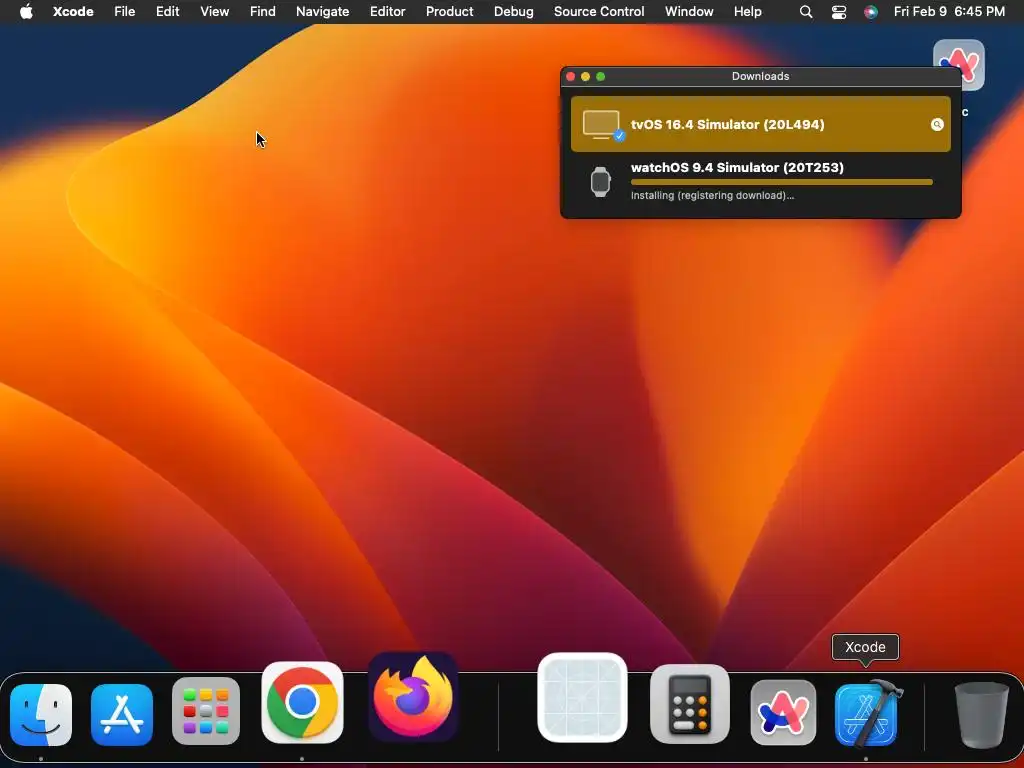Click the Xcode hammer icon in Dock
1024x768 pixels.
click(867, 712)
